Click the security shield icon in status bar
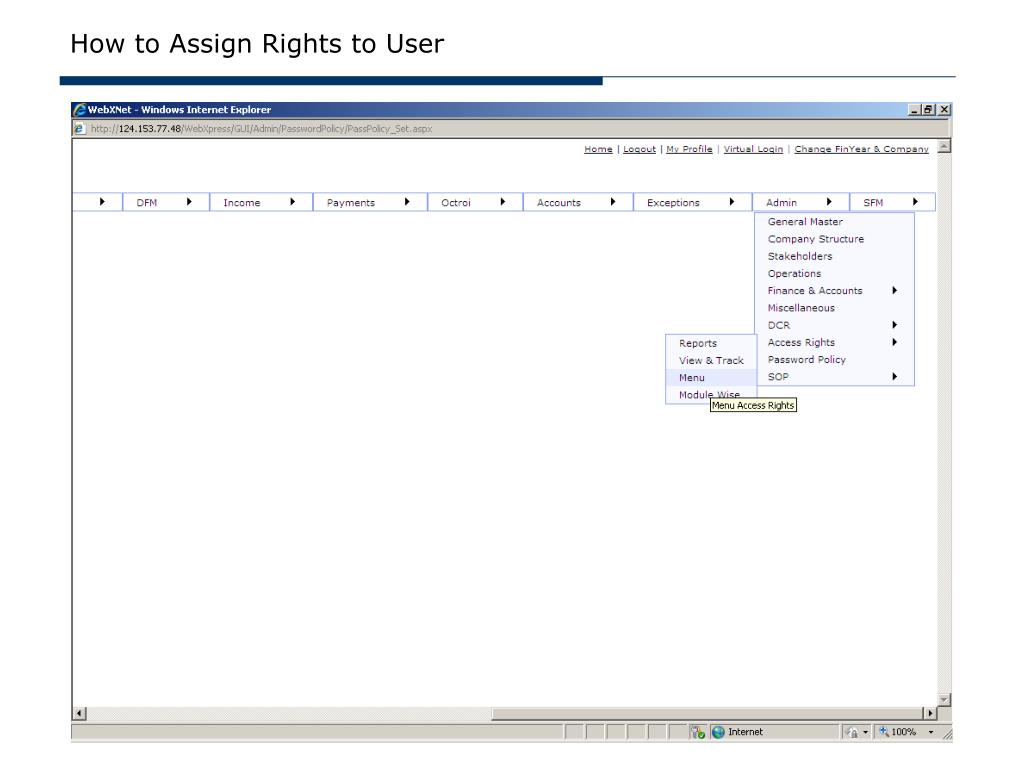 point(699,732)
